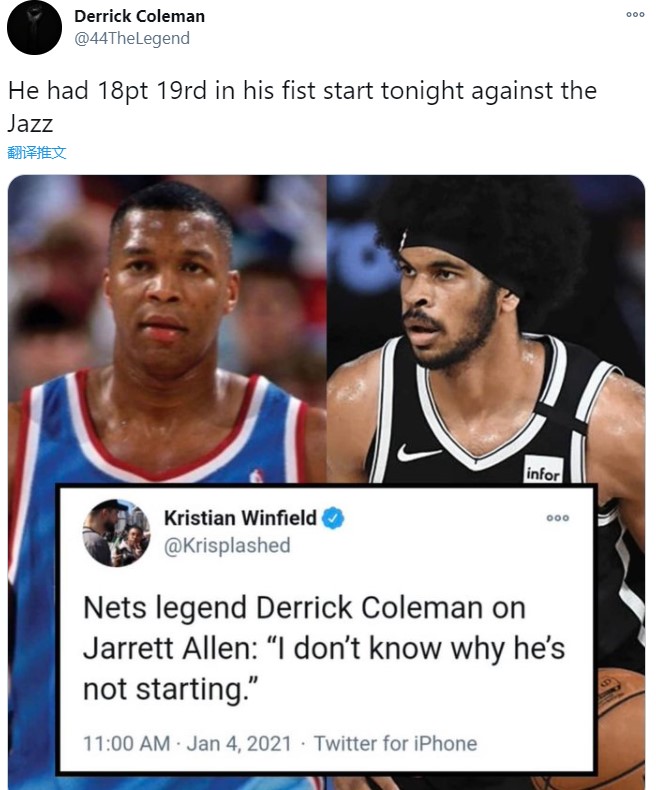This screenshot has height=790, width=656.
Task: Click the Derrick Coleman display name
Action: pos(140,16)
